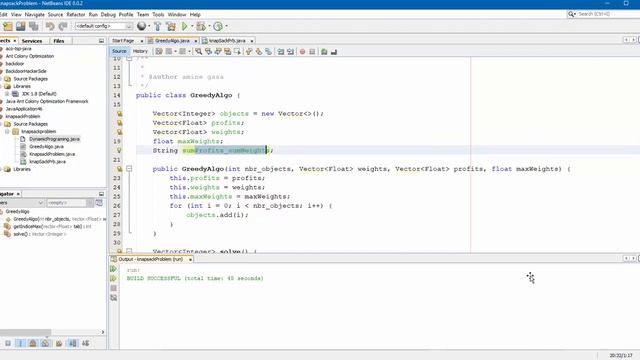Click Clean and Build Project icon
Viewport: 640px width, 360px height.
pyautogui.click(x=171, y=27)
